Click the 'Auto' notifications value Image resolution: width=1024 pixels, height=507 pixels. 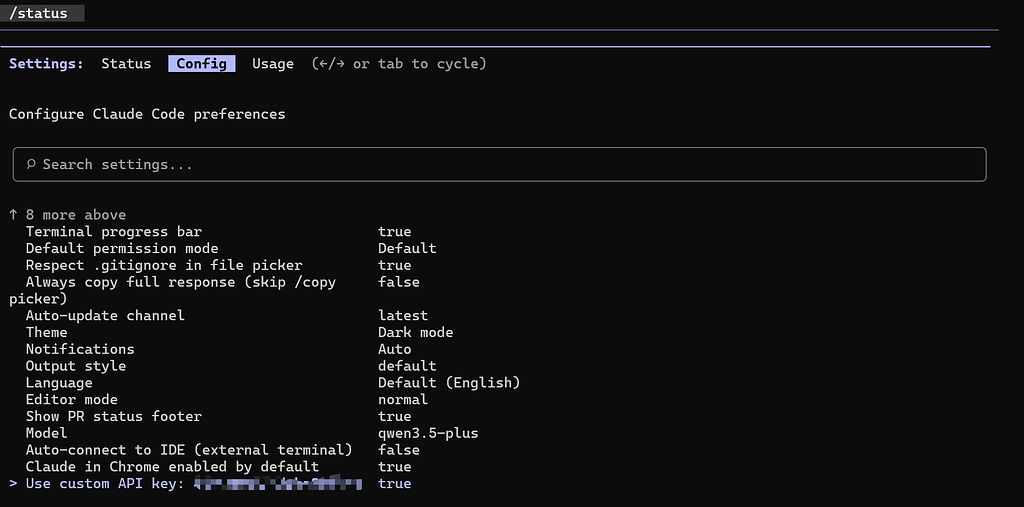click(394, 350)
